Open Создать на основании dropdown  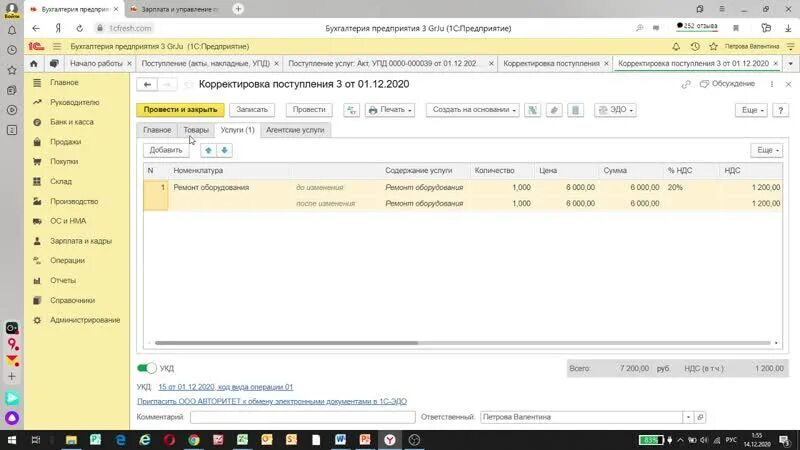473,110
